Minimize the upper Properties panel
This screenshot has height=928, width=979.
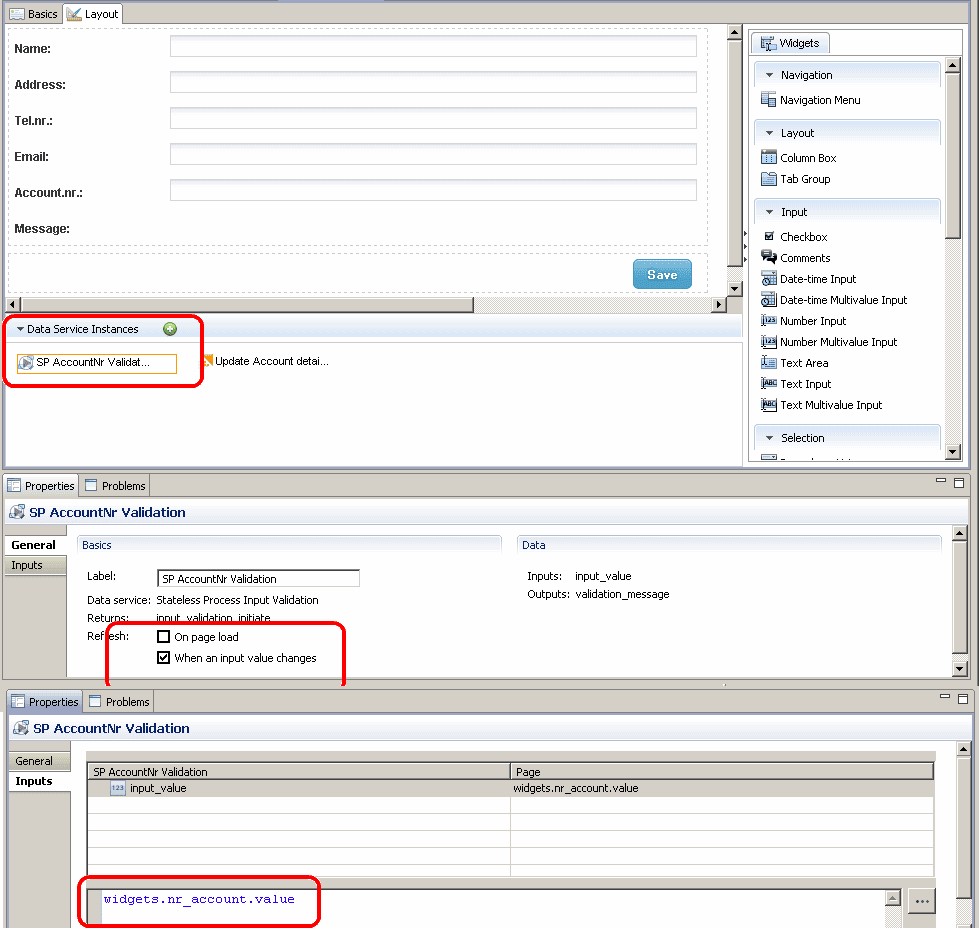tap(941, 481)
